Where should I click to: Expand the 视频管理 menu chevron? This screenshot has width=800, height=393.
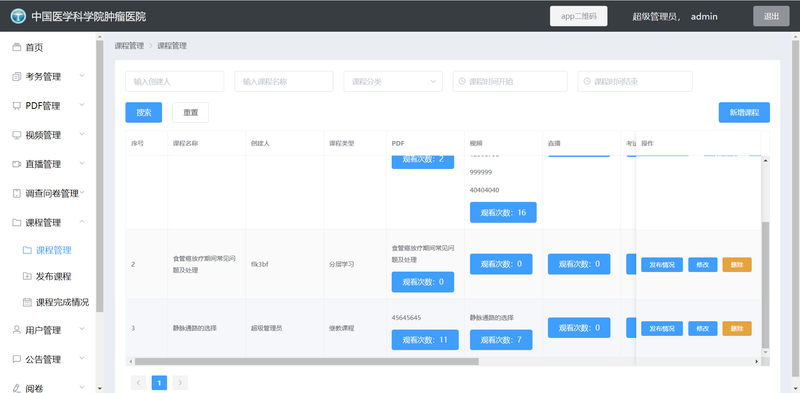82,134
